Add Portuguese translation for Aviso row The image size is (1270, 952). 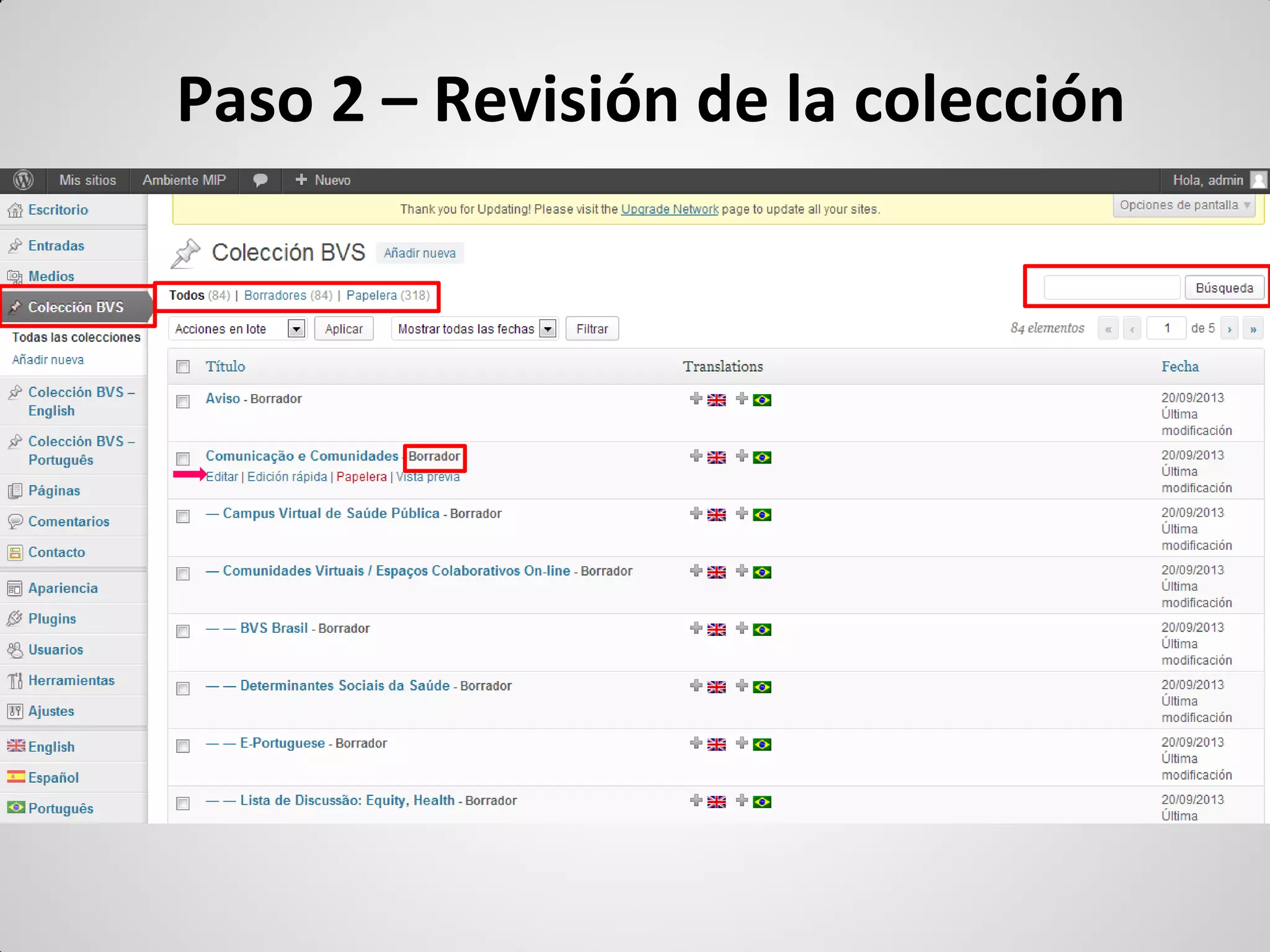coord(742,399)
